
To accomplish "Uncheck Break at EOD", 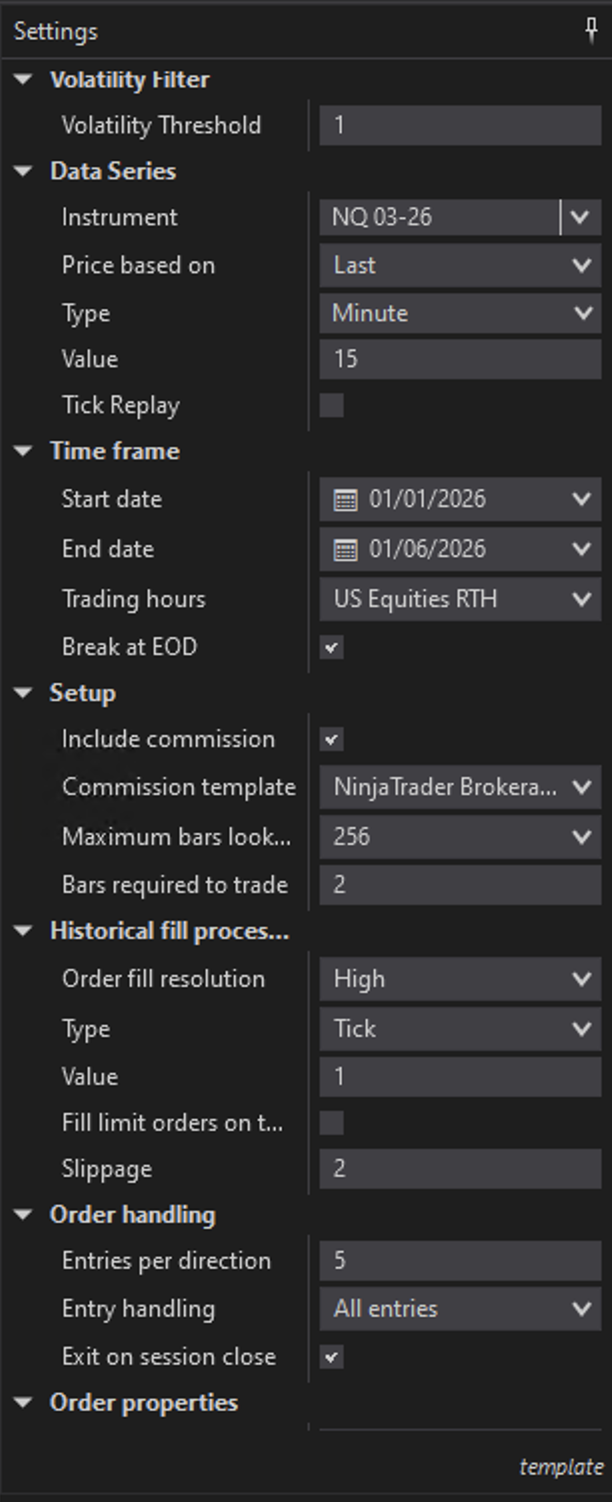I will 331,647.
